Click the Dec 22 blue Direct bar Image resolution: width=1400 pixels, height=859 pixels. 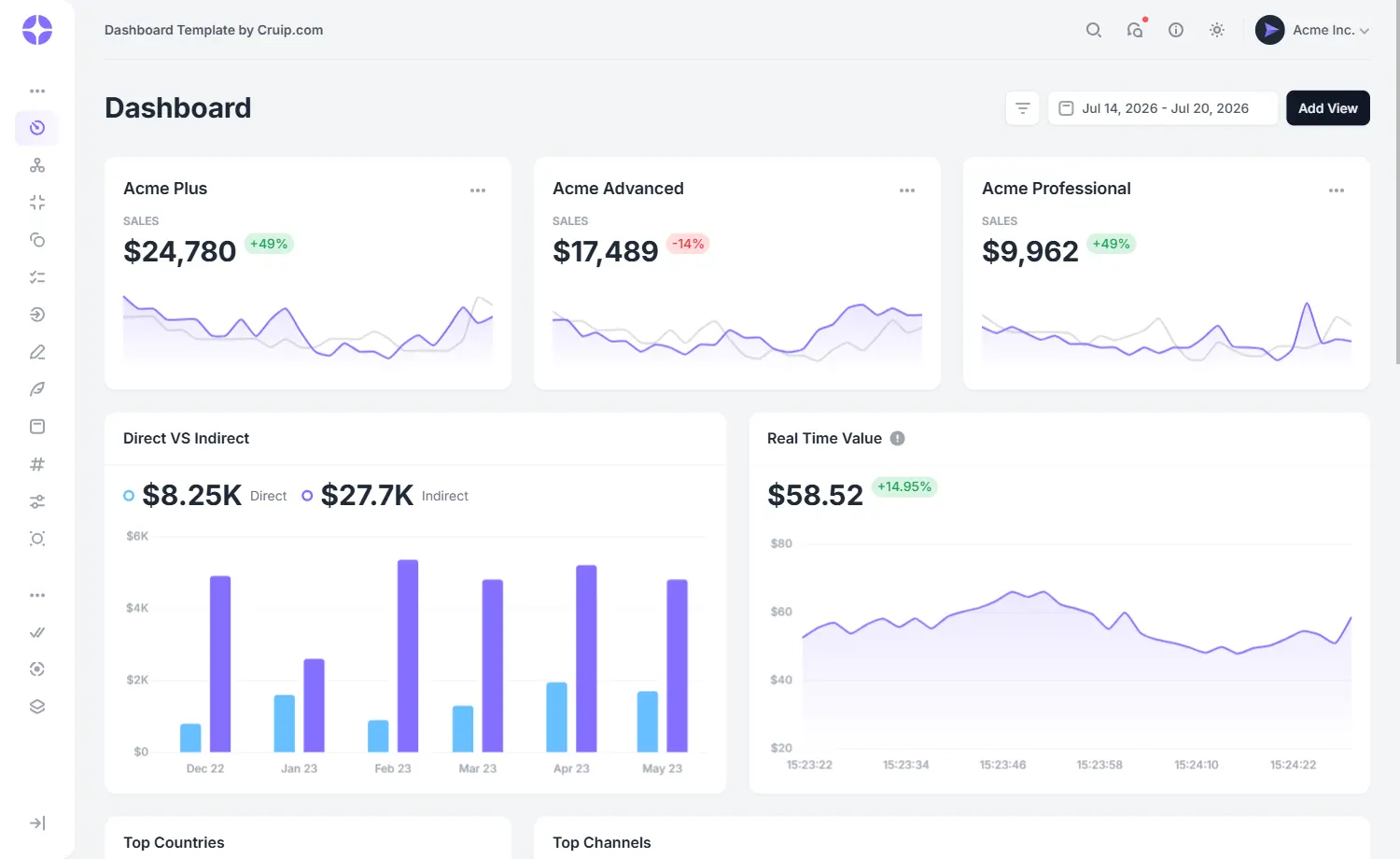coord(190,738)
